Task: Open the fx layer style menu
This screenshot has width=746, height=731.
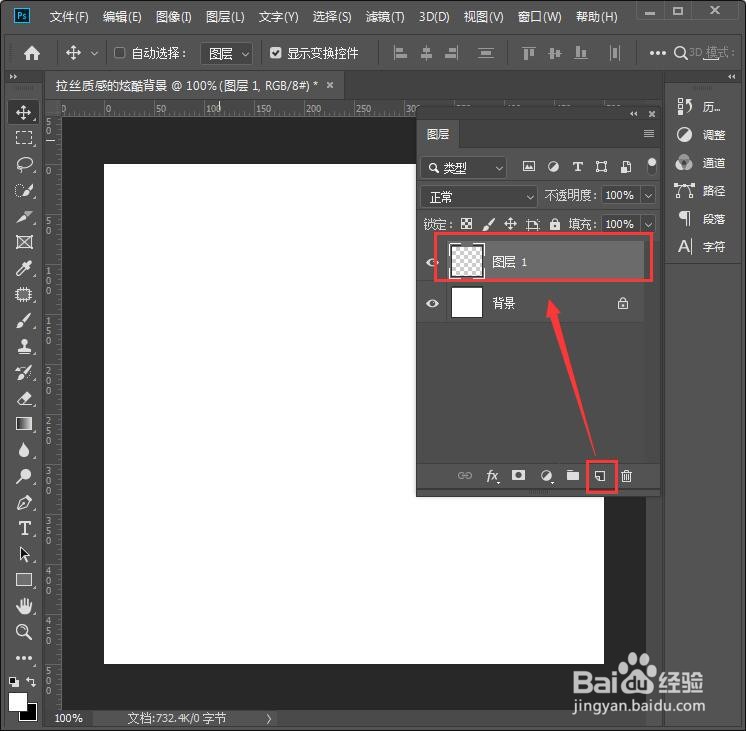Action: point(492,475)
